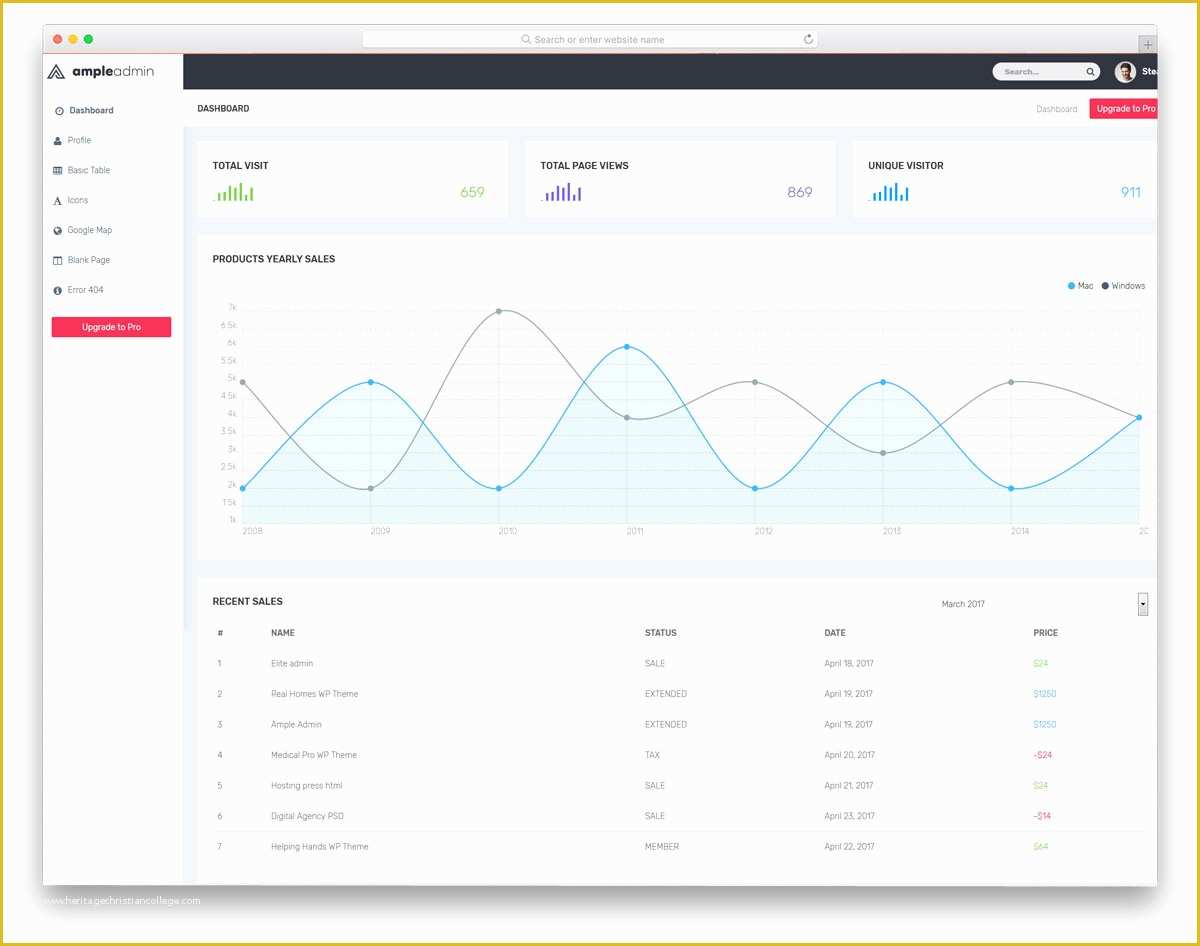
Task: Open a new browser tab with plus
Action: click(1148, 45)
